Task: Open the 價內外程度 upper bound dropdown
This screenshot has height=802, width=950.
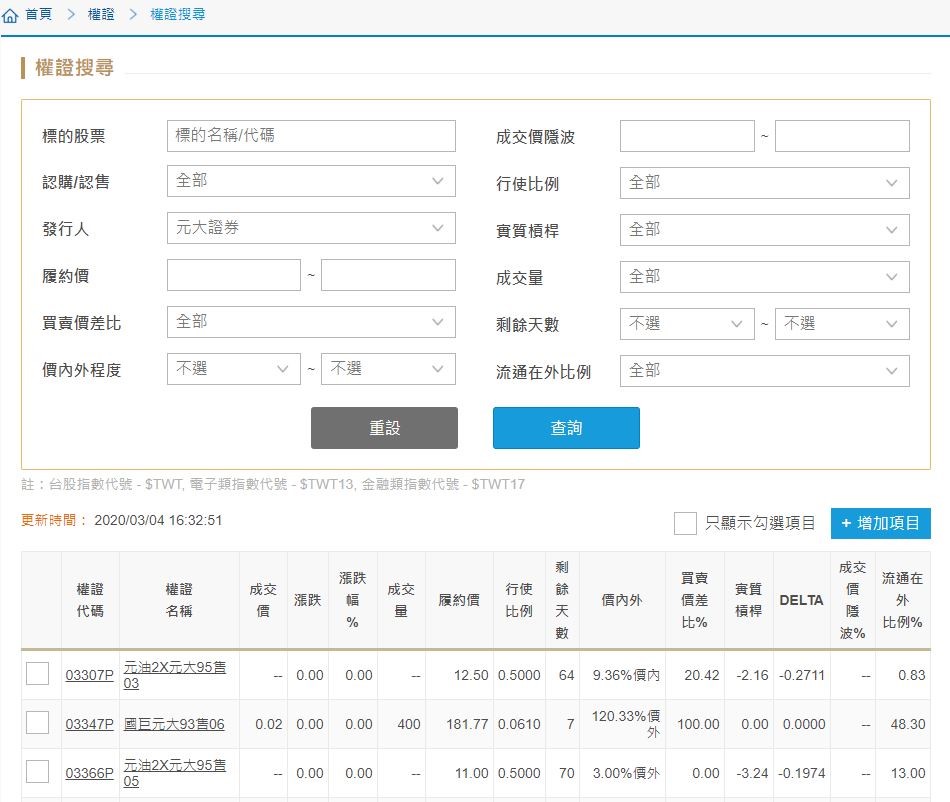Action: tap(388, 369)
